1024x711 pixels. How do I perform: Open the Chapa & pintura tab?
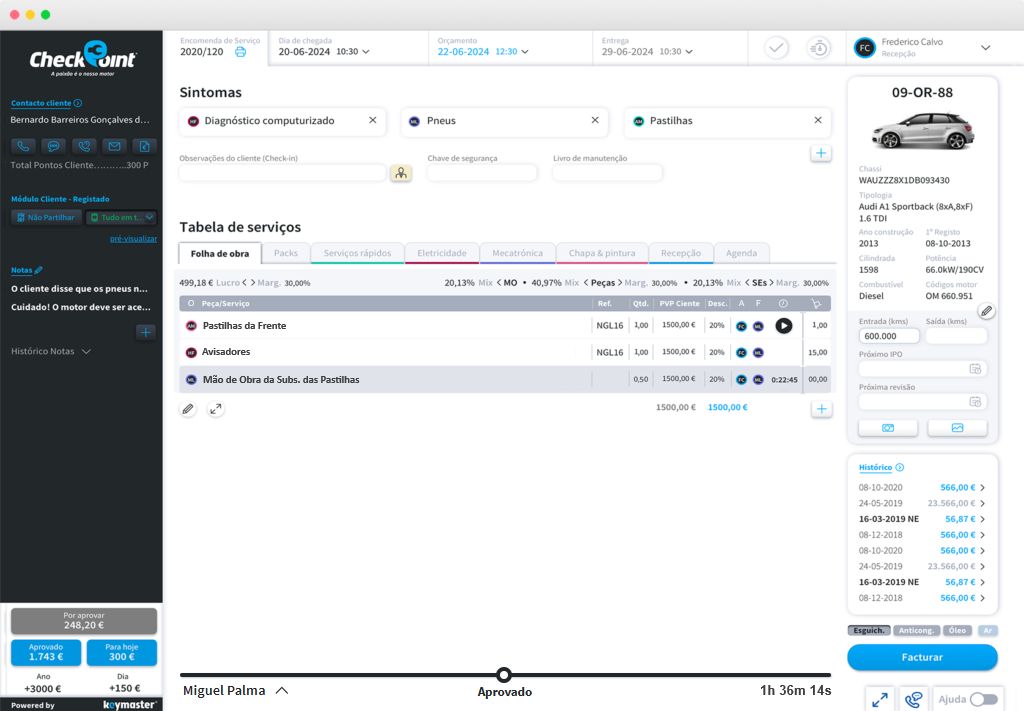pyautogui.click(x=601, y=254)
